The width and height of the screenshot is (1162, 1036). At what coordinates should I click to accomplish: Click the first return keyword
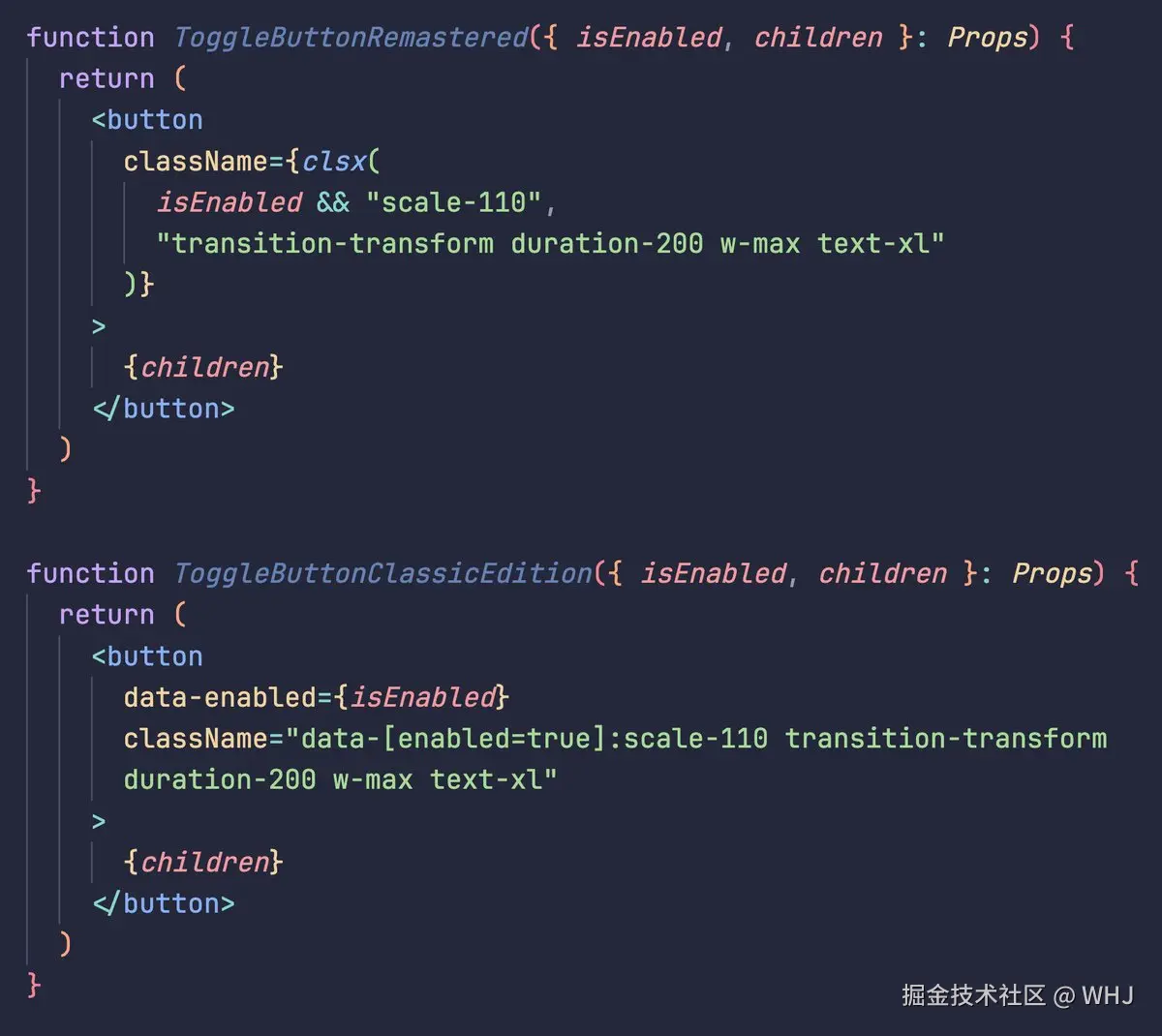click(107, 78)
